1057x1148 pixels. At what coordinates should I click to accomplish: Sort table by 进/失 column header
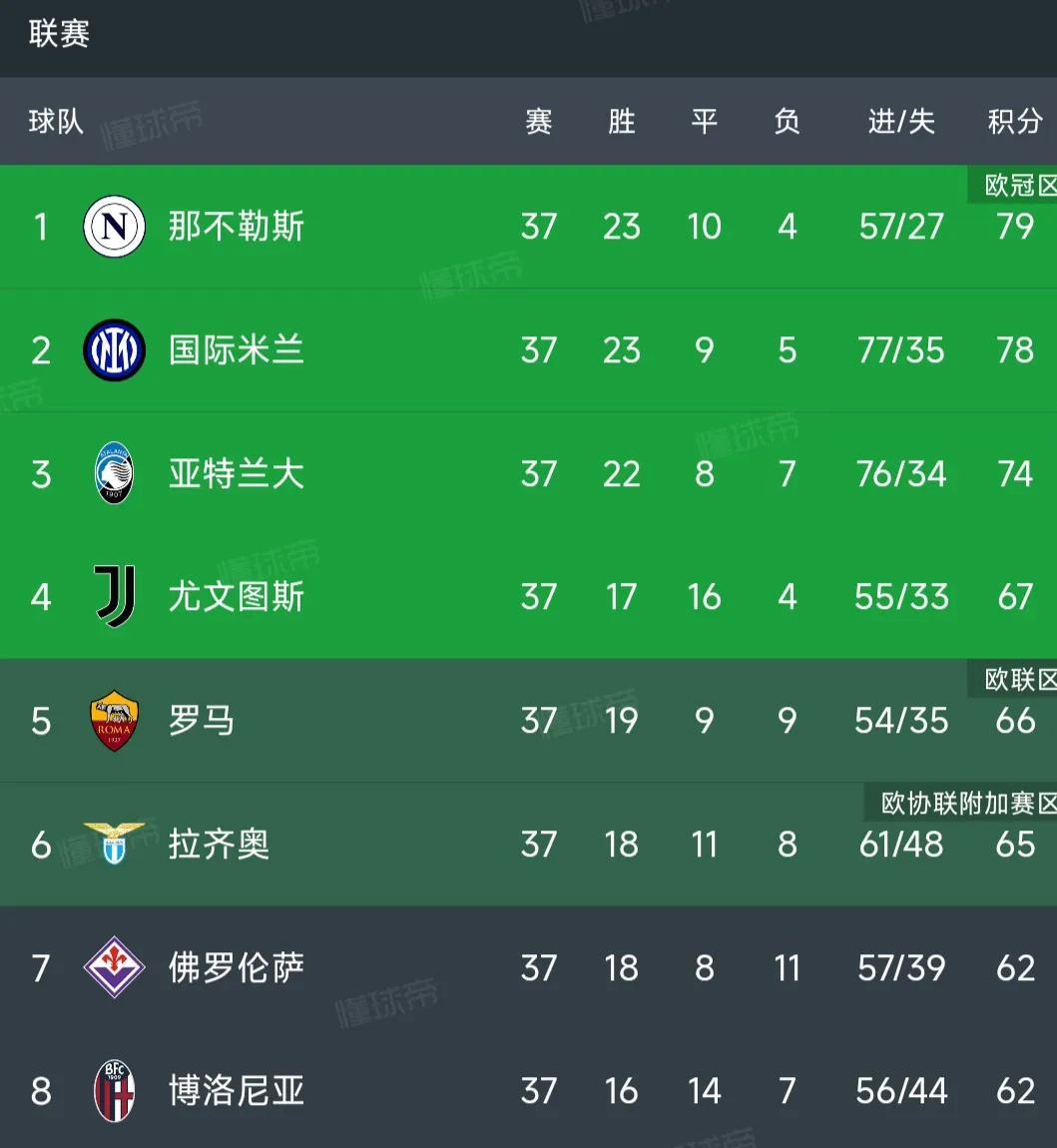coord(901,122)
